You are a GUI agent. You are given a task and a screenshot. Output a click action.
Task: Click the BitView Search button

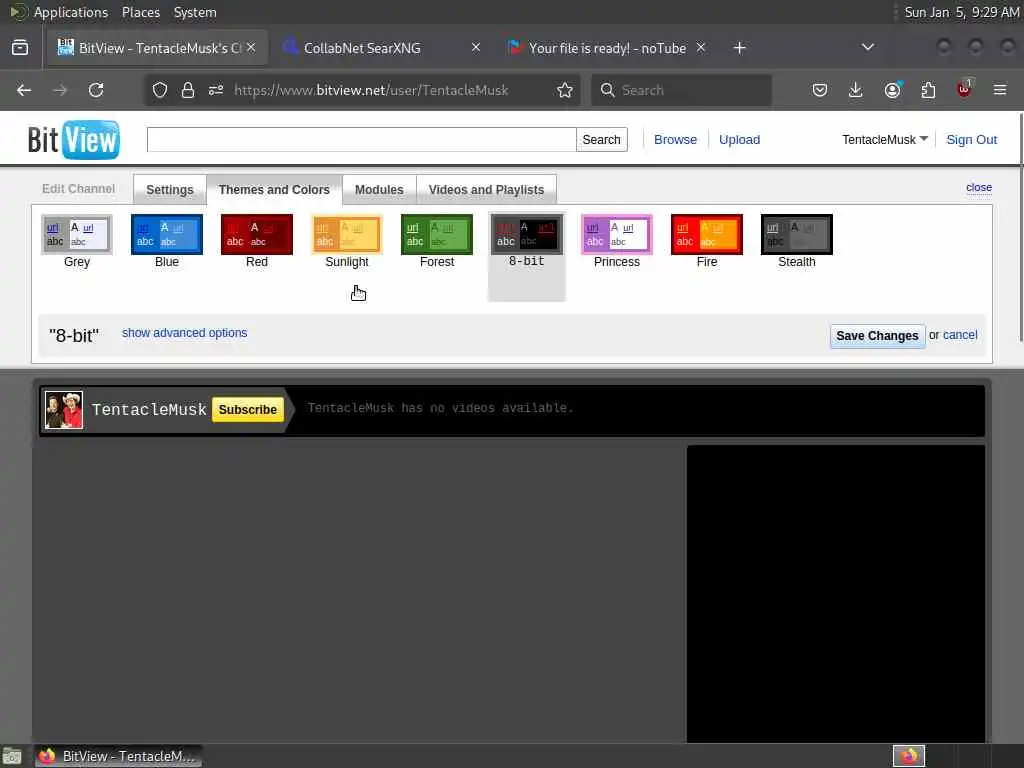point(601,140)
